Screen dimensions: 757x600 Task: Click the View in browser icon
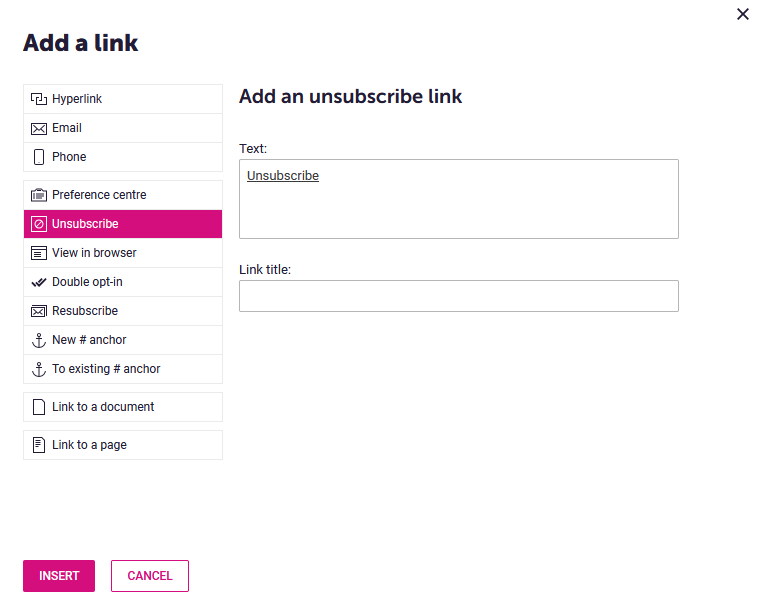(x=39, y=253)
